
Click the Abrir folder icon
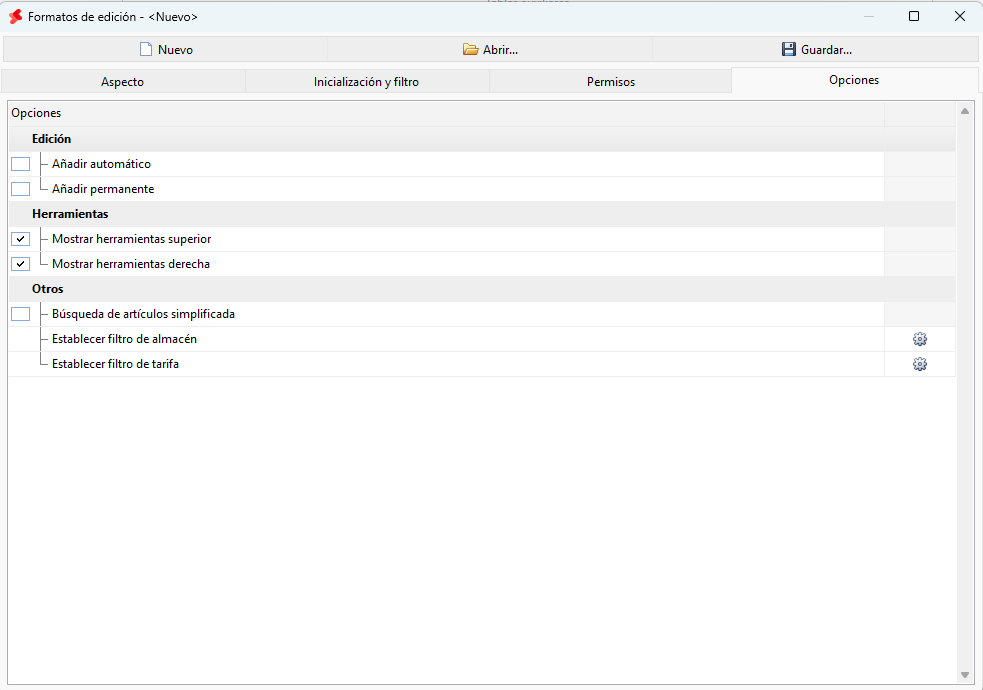(470, 50)
